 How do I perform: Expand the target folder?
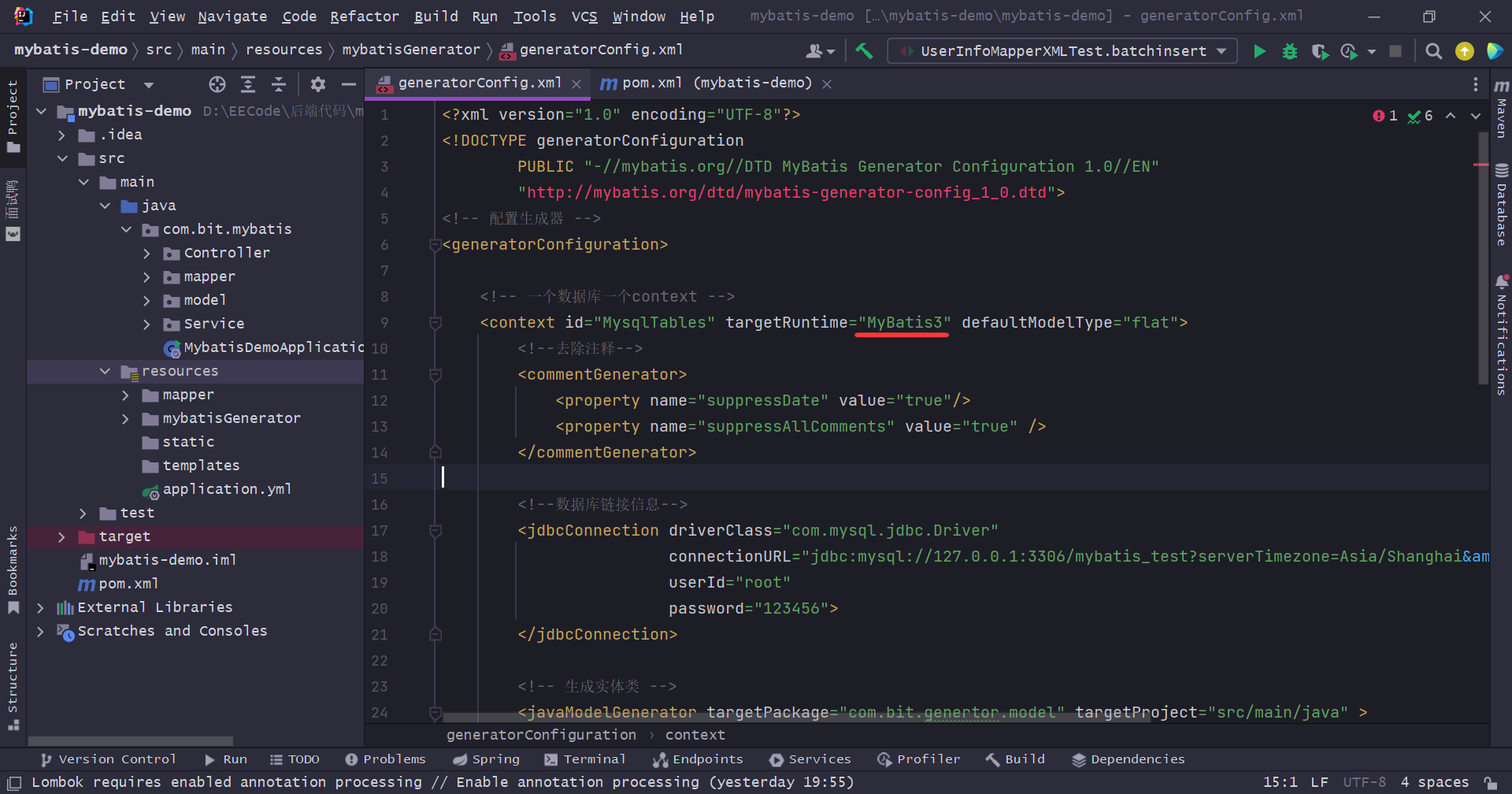[62, 536]
